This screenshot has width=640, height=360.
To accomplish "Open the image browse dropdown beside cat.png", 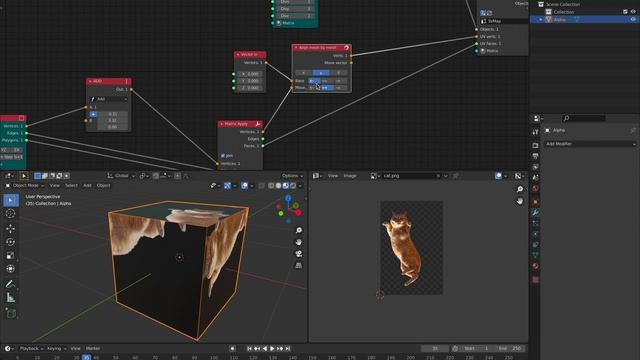I will [375, 176].
